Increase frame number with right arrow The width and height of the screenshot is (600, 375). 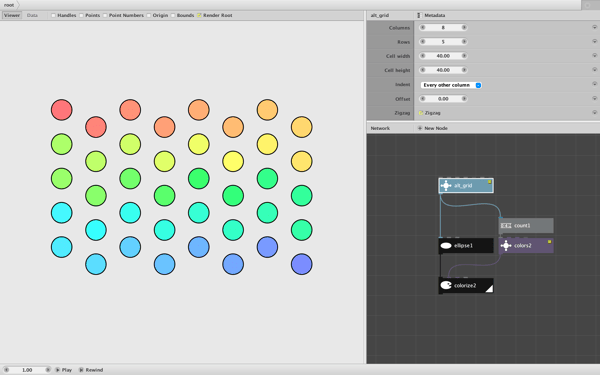[47, 370]
